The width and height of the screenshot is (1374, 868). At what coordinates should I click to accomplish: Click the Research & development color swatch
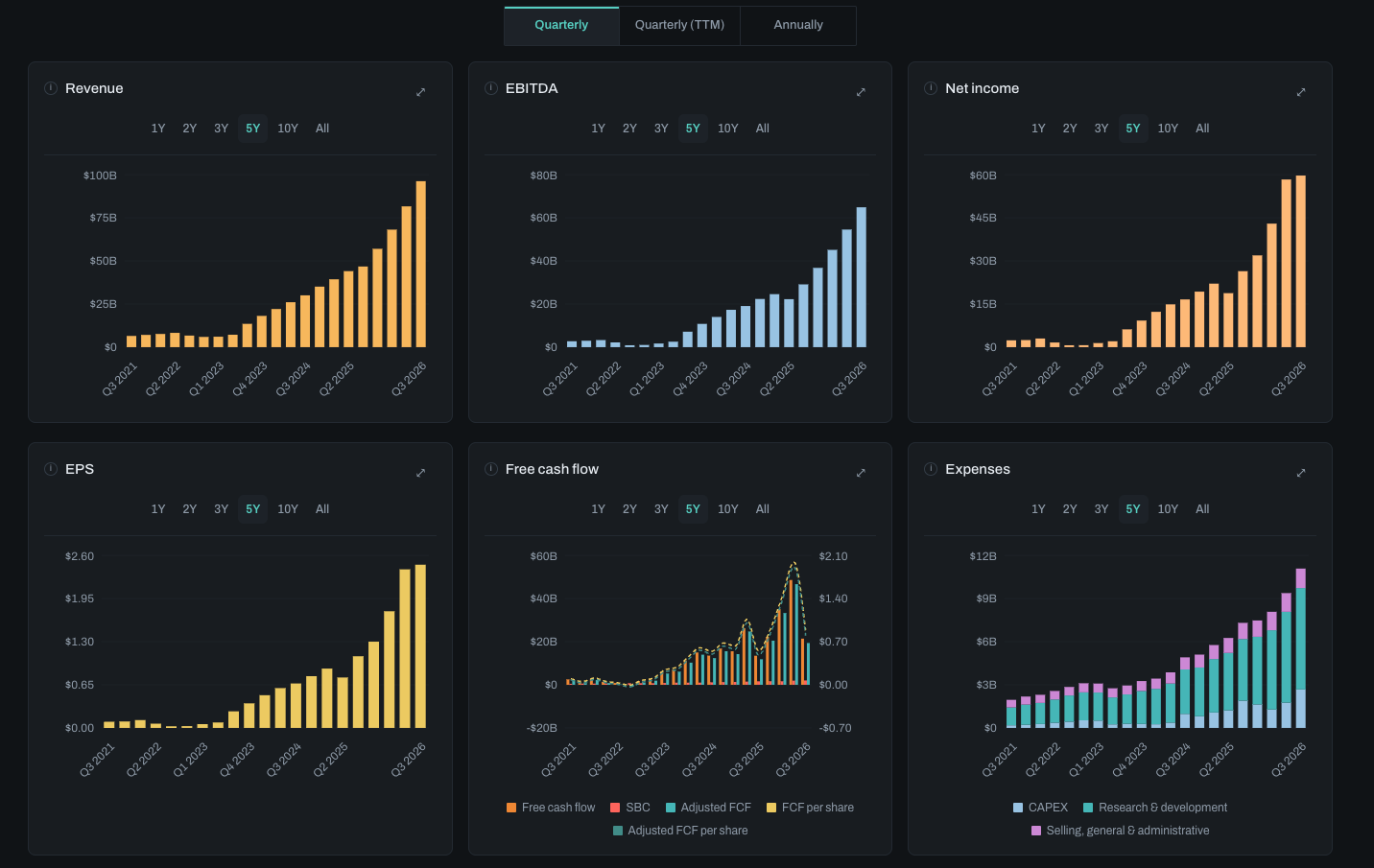[1088, 808]
